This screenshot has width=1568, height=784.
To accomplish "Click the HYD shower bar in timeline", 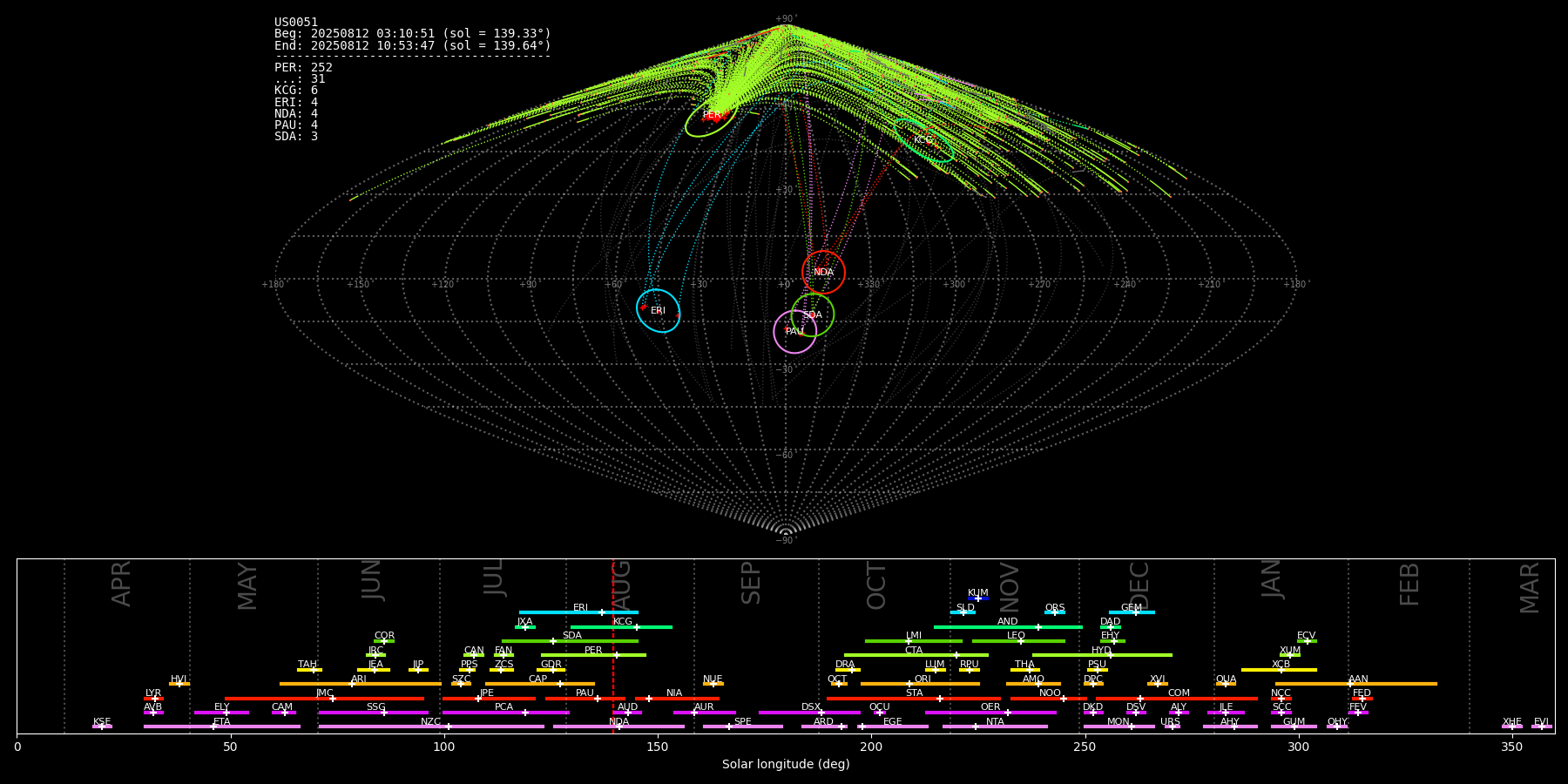I will click(1102, 655).
